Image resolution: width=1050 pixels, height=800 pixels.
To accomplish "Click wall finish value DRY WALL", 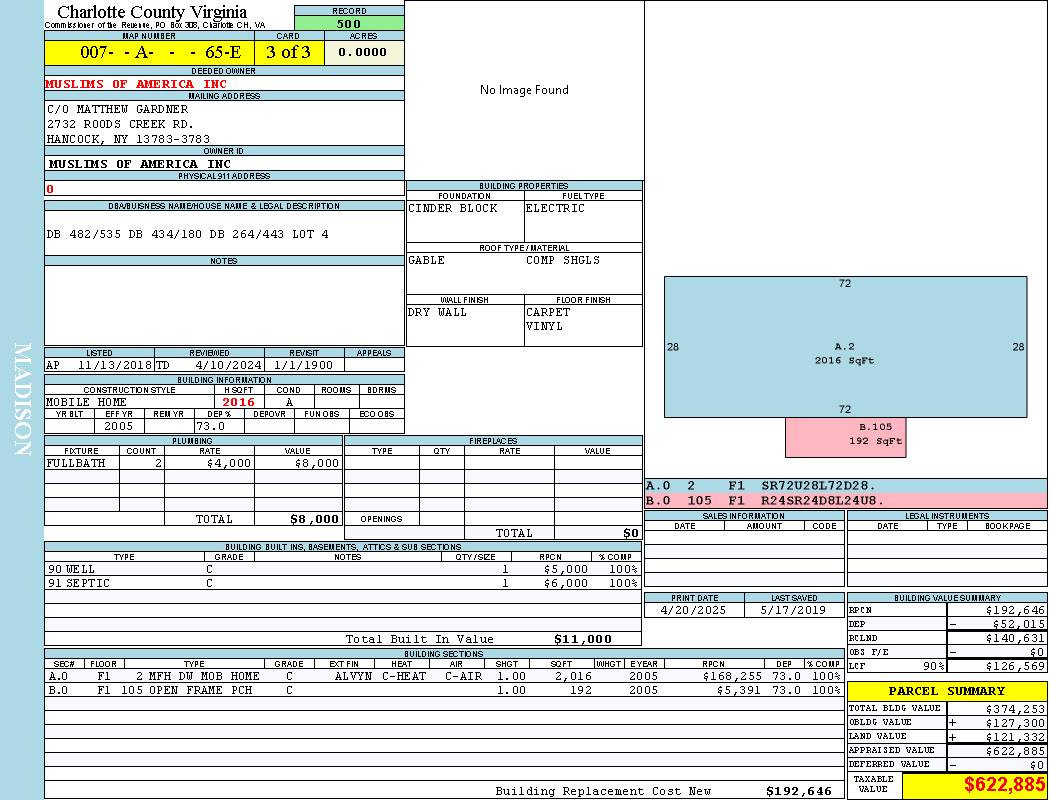I will click(x=437, y=312).
